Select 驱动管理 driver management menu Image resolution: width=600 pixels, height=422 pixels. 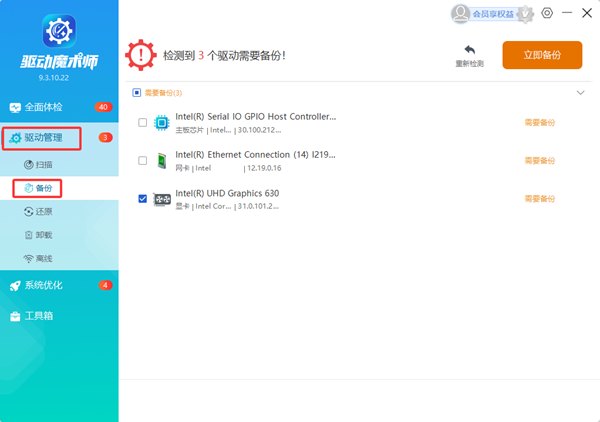42,138
